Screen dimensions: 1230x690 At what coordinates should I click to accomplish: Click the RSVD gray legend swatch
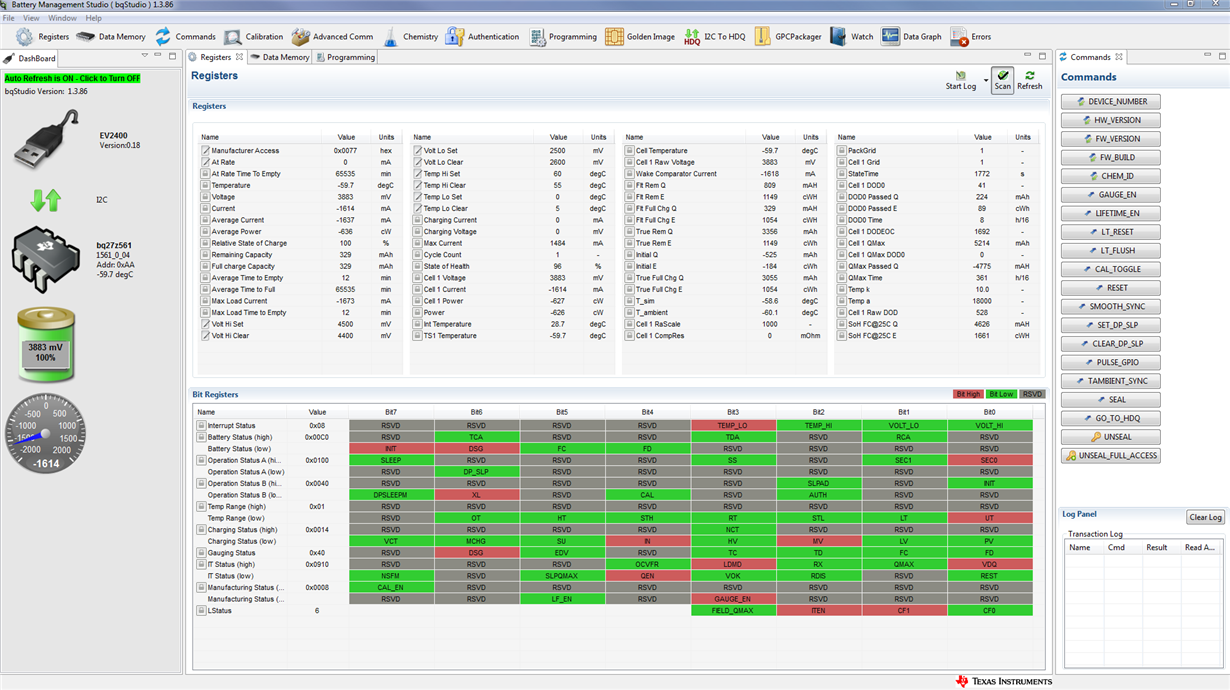pyautogui.click(x=1032, y=394)
